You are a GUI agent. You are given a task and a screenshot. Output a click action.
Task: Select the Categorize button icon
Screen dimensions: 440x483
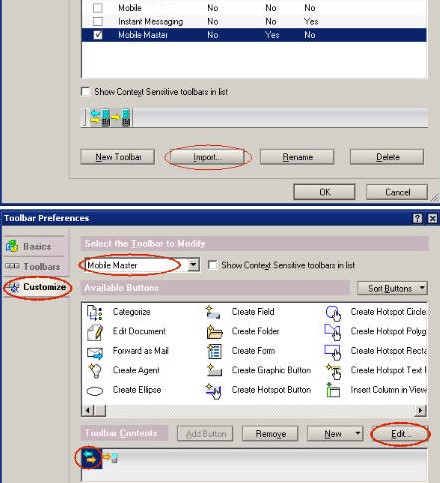tap(95, 312)
